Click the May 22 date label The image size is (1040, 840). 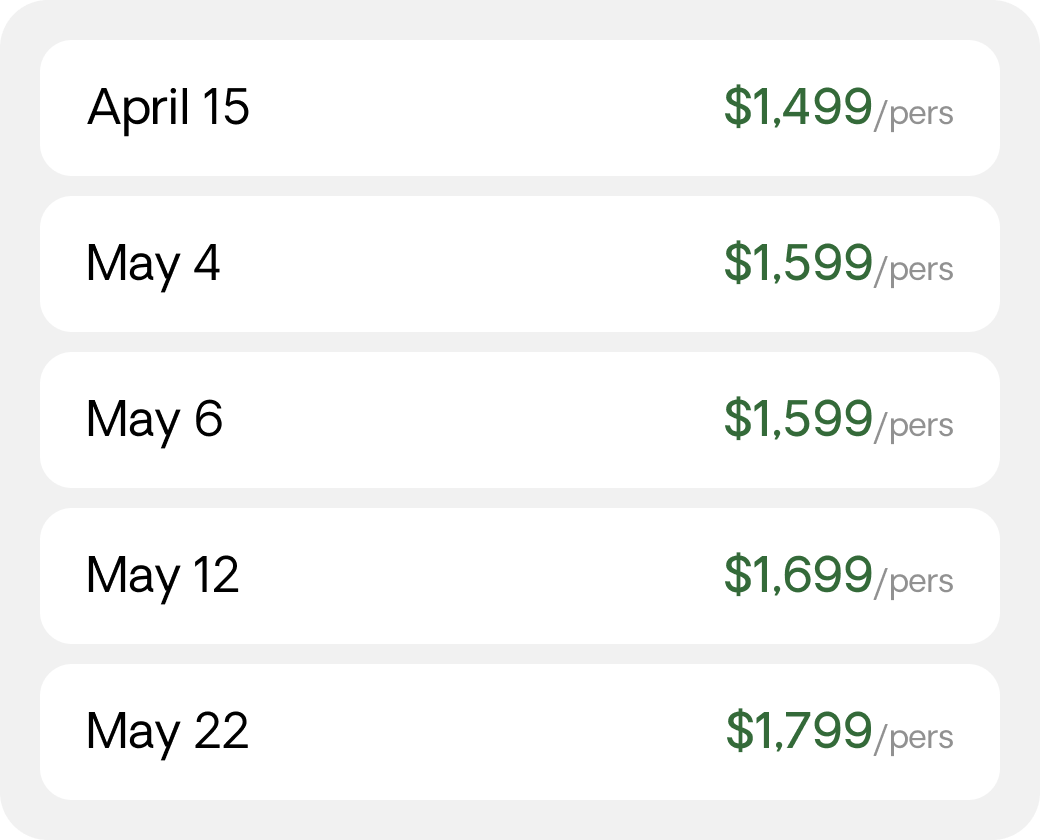(168, 733)
